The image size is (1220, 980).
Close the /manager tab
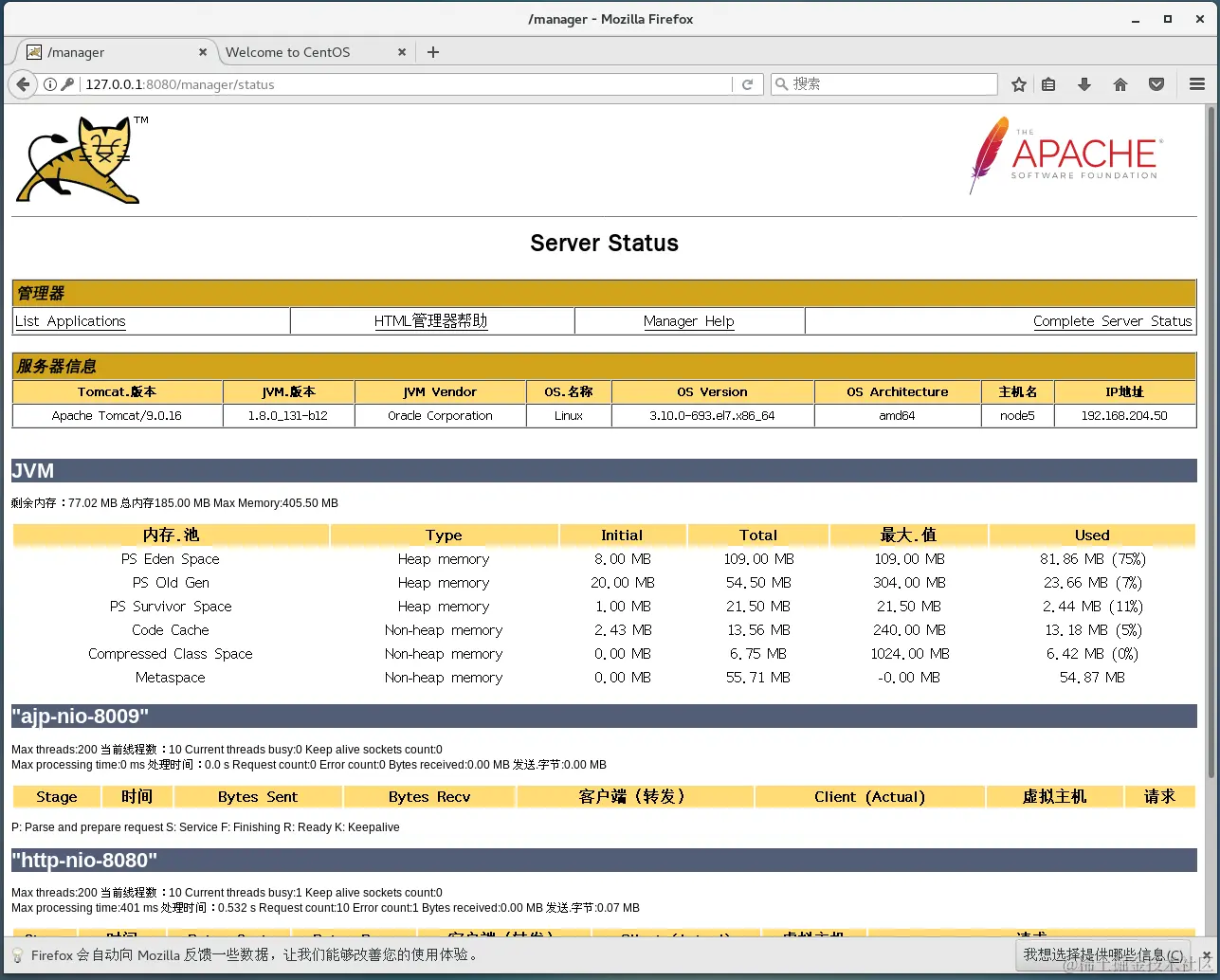coord(203,52)
